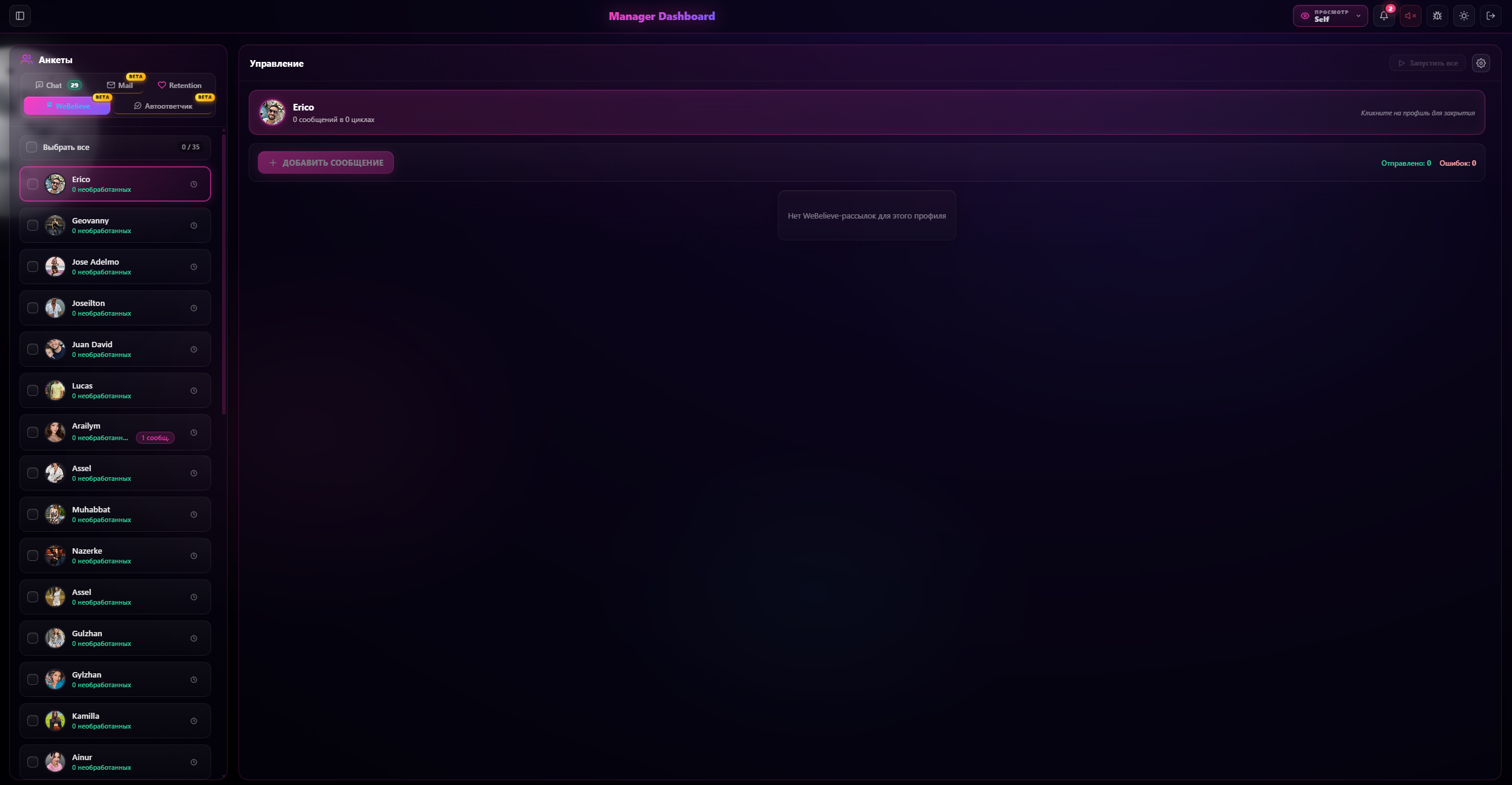Open the bug report icon
Image resolution: width=1512 pixels, height=785 pixels.
(1437, 16)
